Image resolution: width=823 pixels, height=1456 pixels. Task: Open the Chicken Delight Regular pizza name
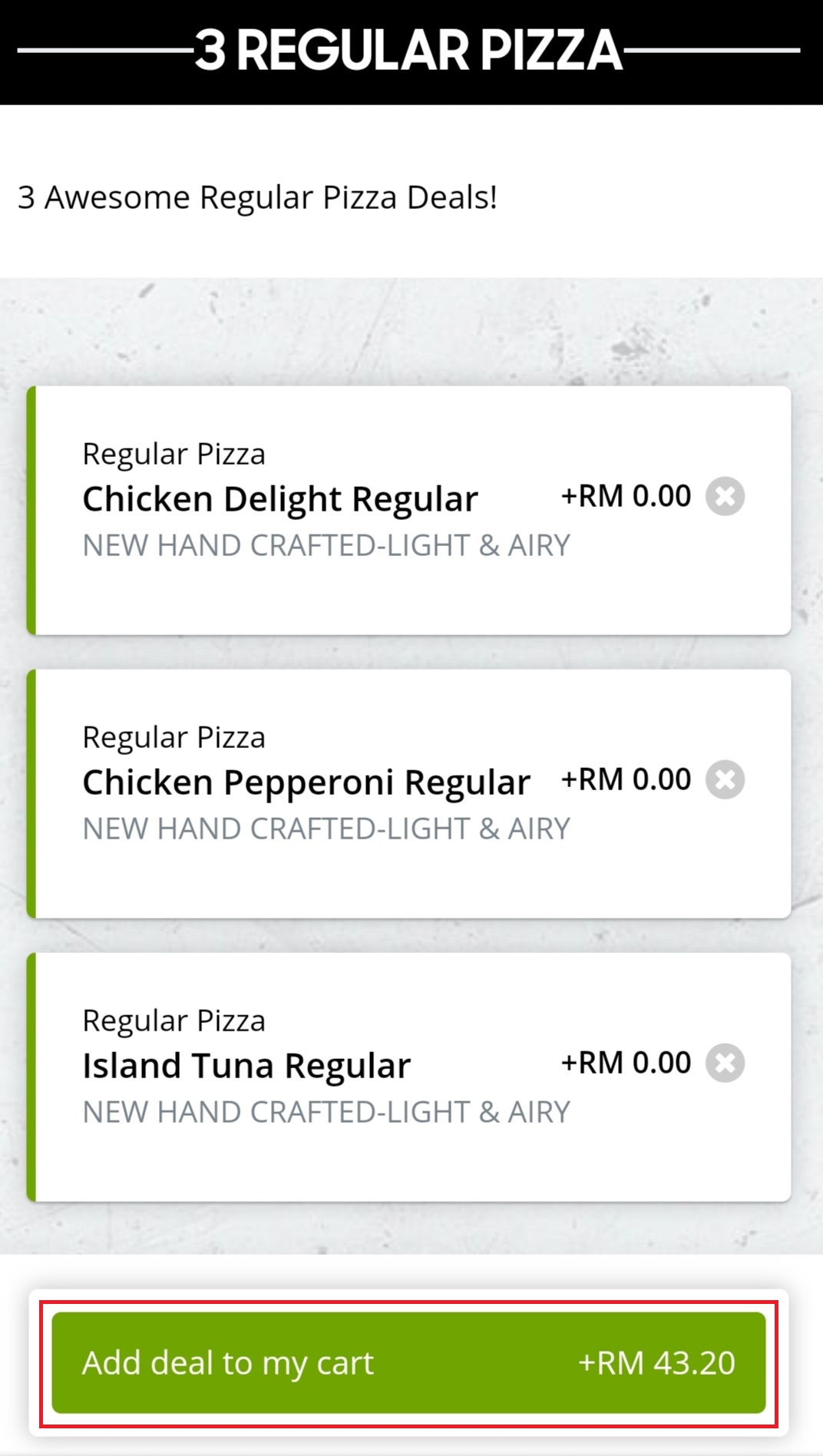[280, 499]
